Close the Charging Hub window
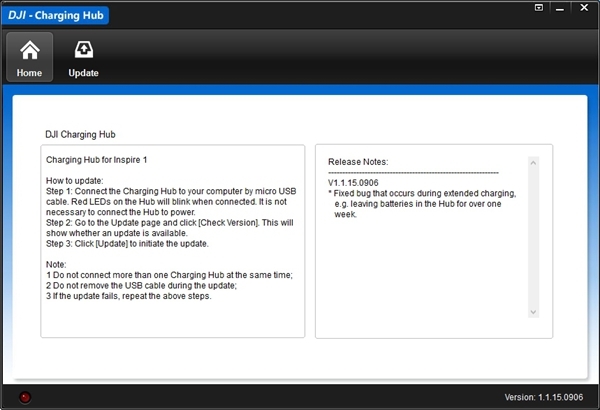 (x=584, y=8)
